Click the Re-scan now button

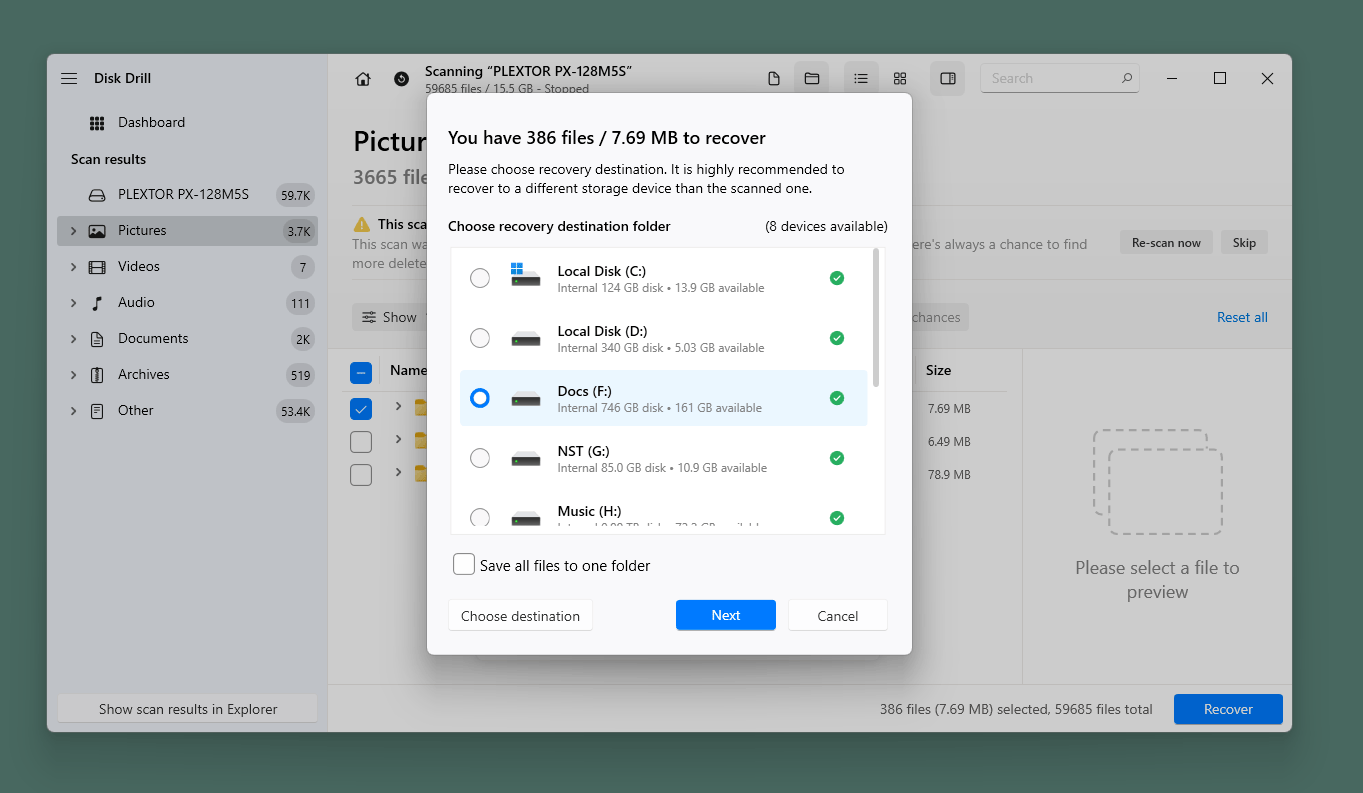tap(1166, 242)
